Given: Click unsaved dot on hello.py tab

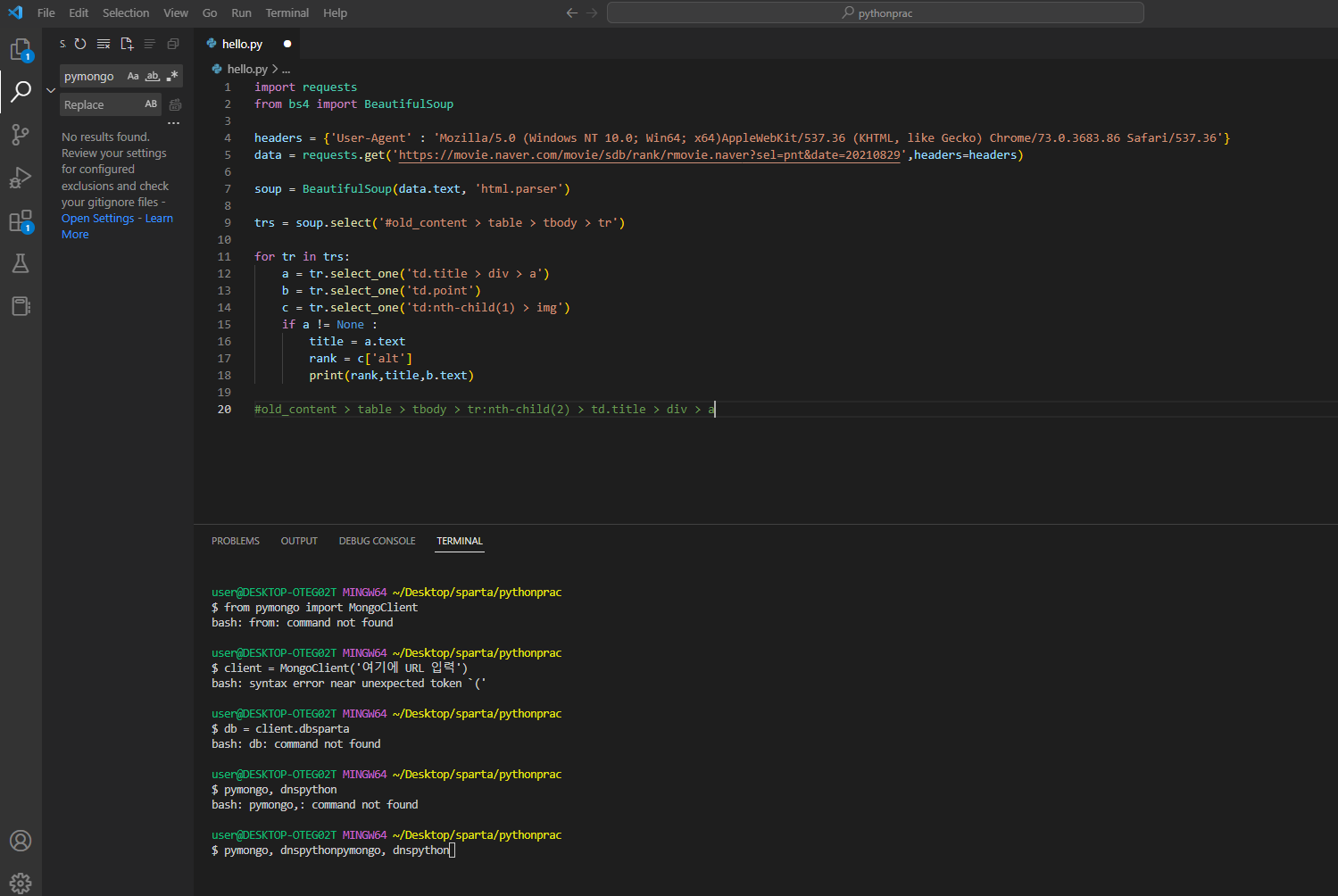Looking at the screenshot, I should [287, 44].
